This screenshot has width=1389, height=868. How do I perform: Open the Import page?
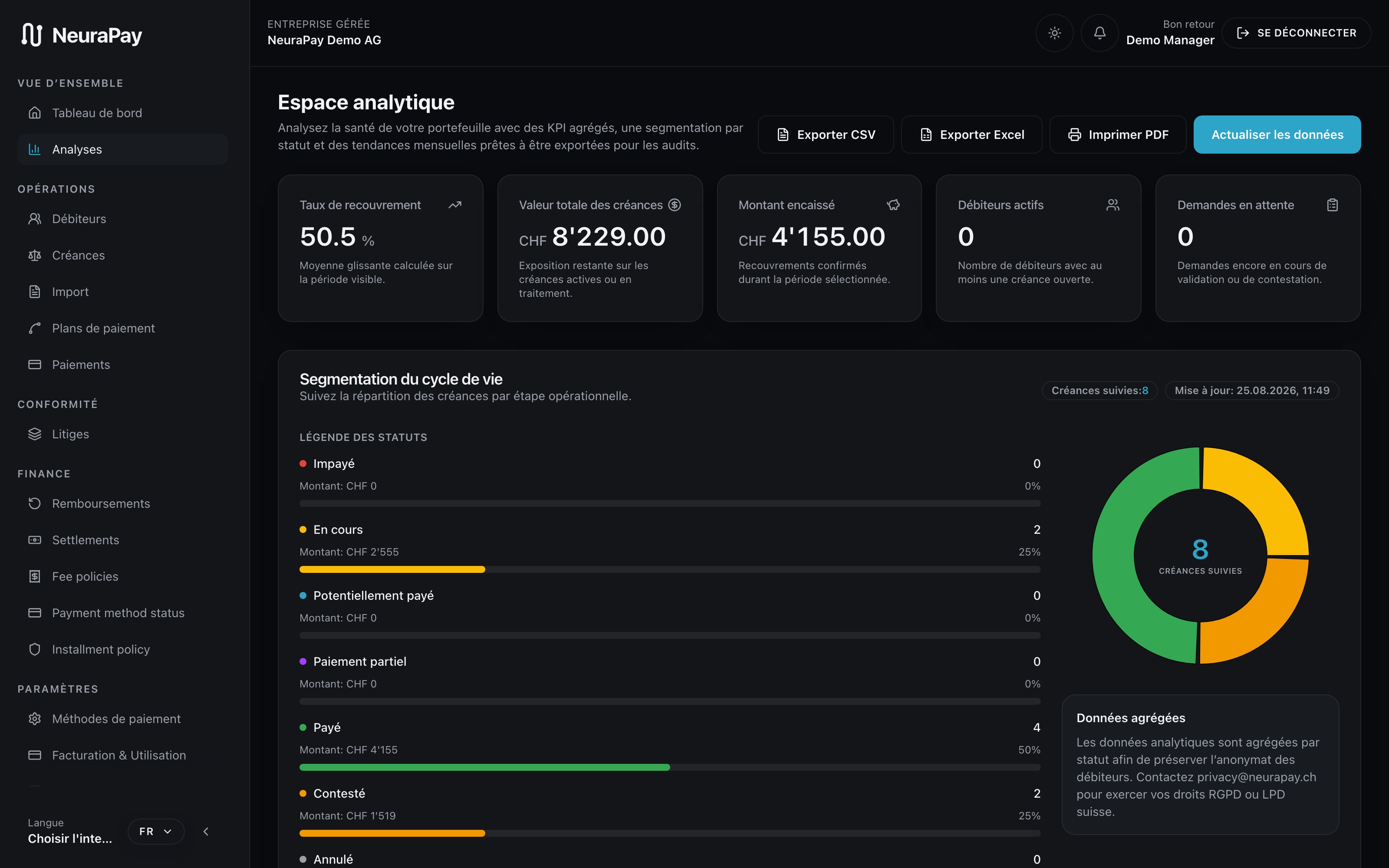tap(123, 292)
